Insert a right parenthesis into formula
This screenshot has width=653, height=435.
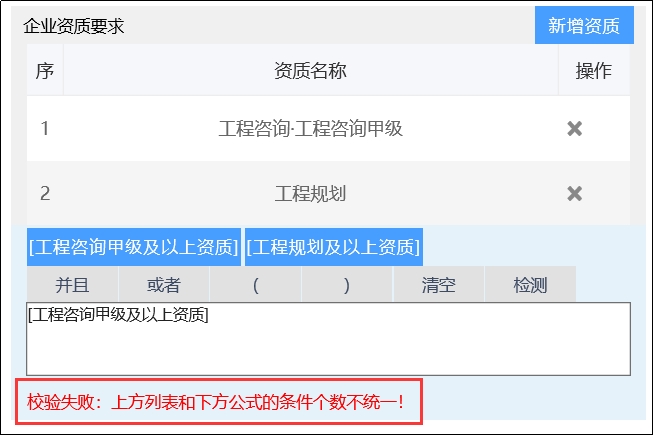click(347, 284)
